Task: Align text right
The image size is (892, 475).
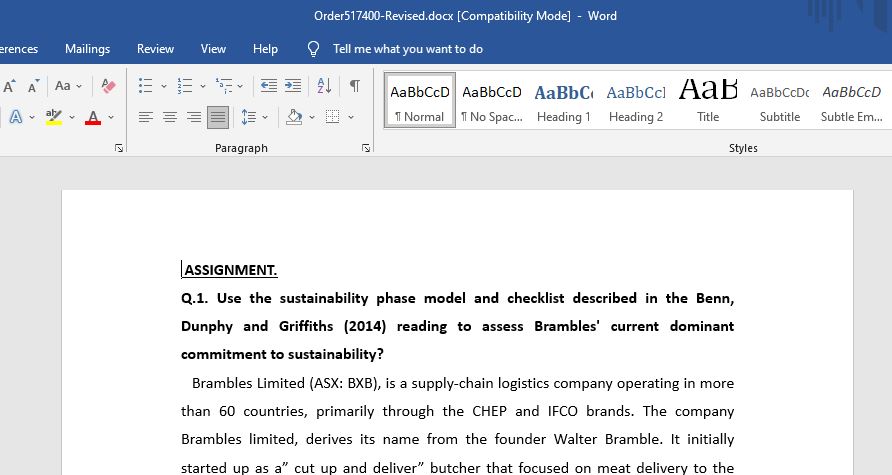Action: click(x=193, y=117)
